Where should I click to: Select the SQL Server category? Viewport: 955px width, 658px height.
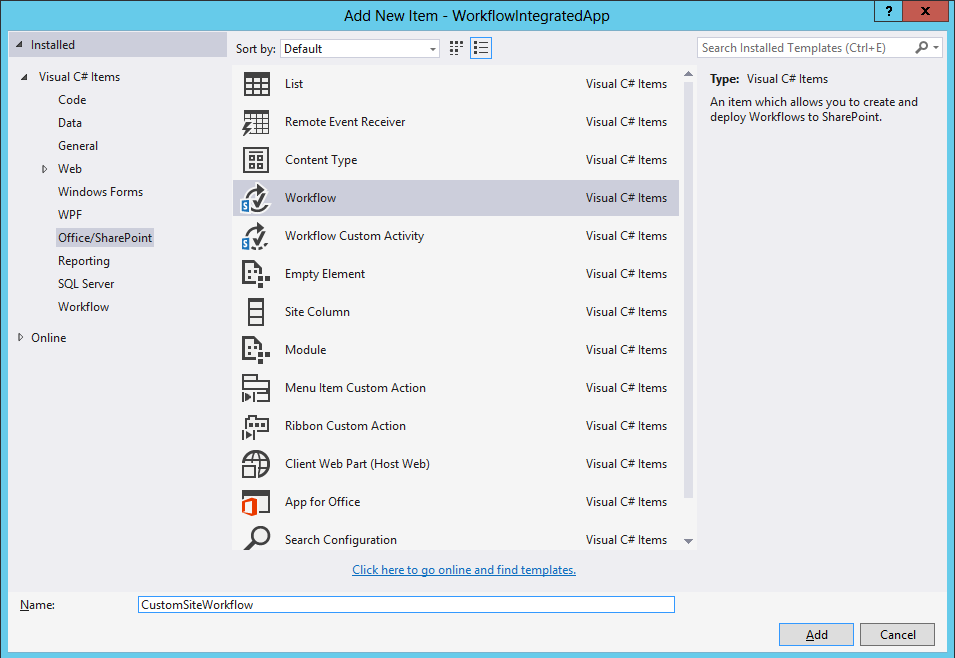86,284
